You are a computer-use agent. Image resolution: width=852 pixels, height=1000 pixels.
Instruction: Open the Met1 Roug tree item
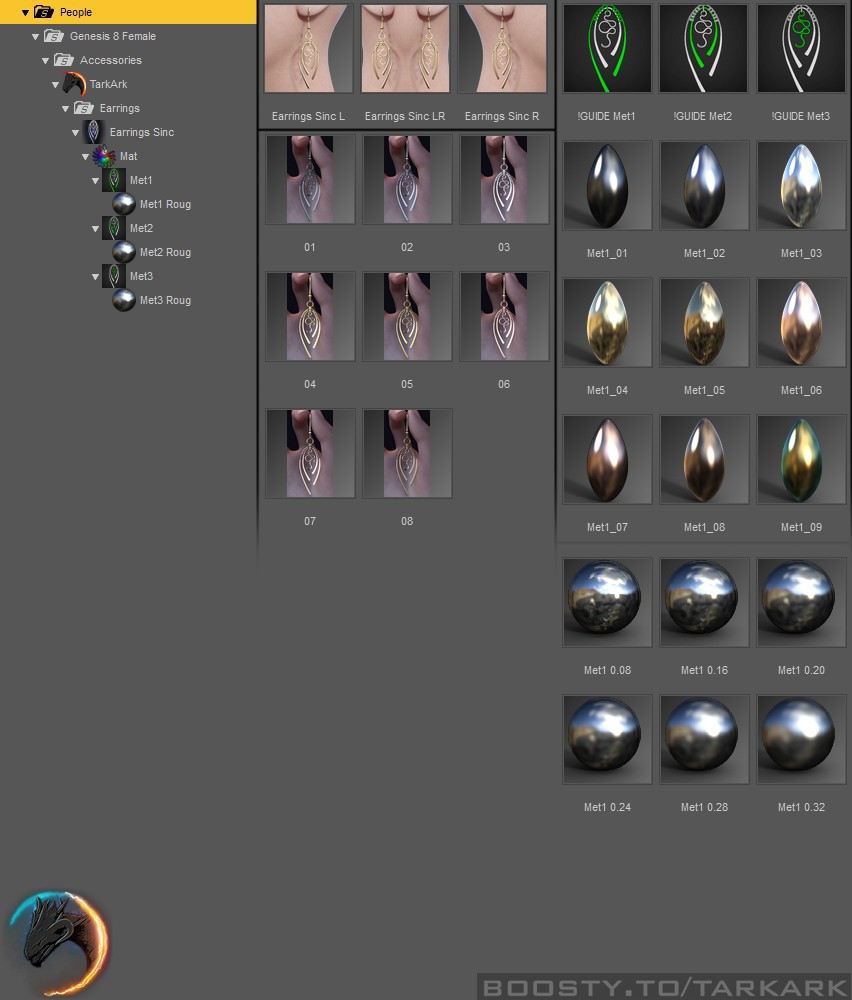tap(152, 204)
